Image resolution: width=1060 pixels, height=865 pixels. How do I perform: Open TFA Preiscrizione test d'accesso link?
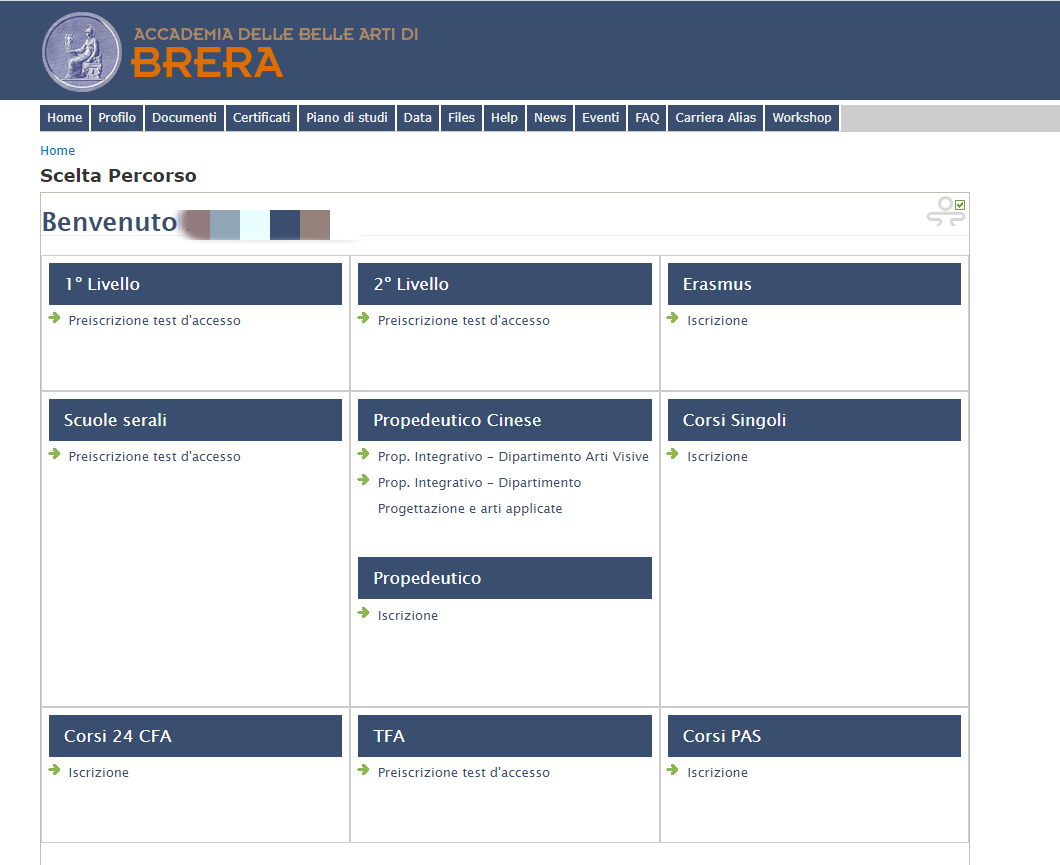tap(464, 772)
